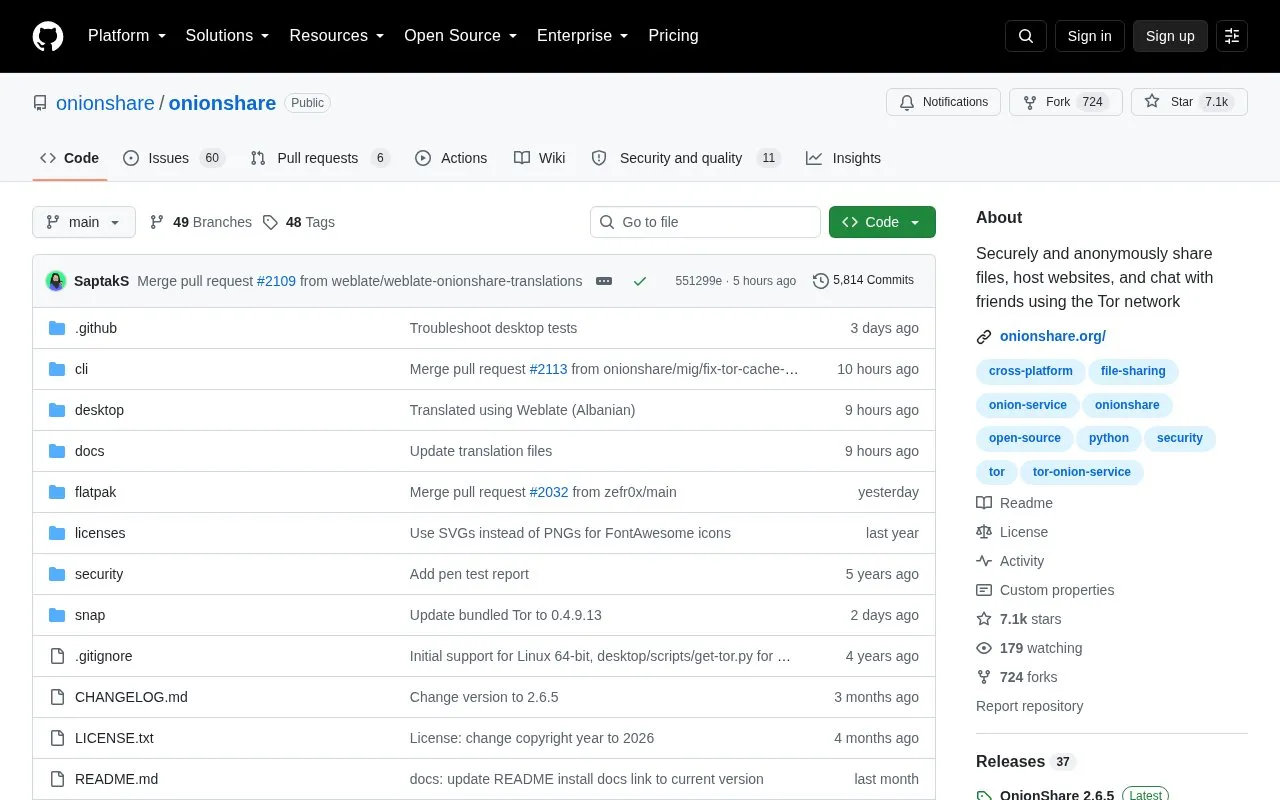Open the Insights tab
Viewport: 1280px width, 800px height.
844,158
